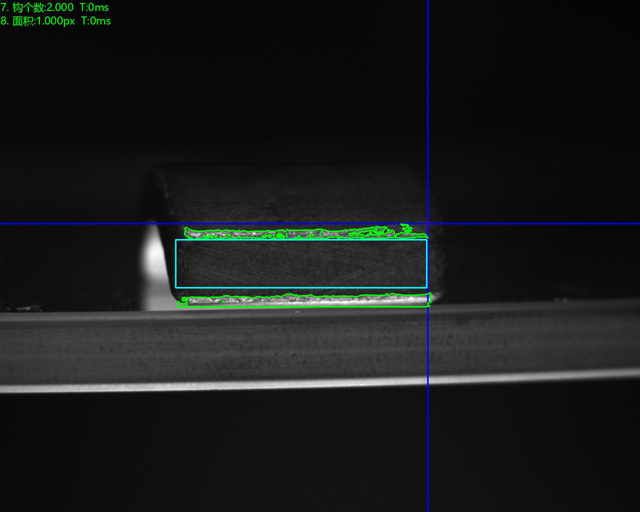The image size is (640, 512).
Task: Select the cyan rectangle's bottom-right corner
Action: pyautogui.click(x=427, y=288)
